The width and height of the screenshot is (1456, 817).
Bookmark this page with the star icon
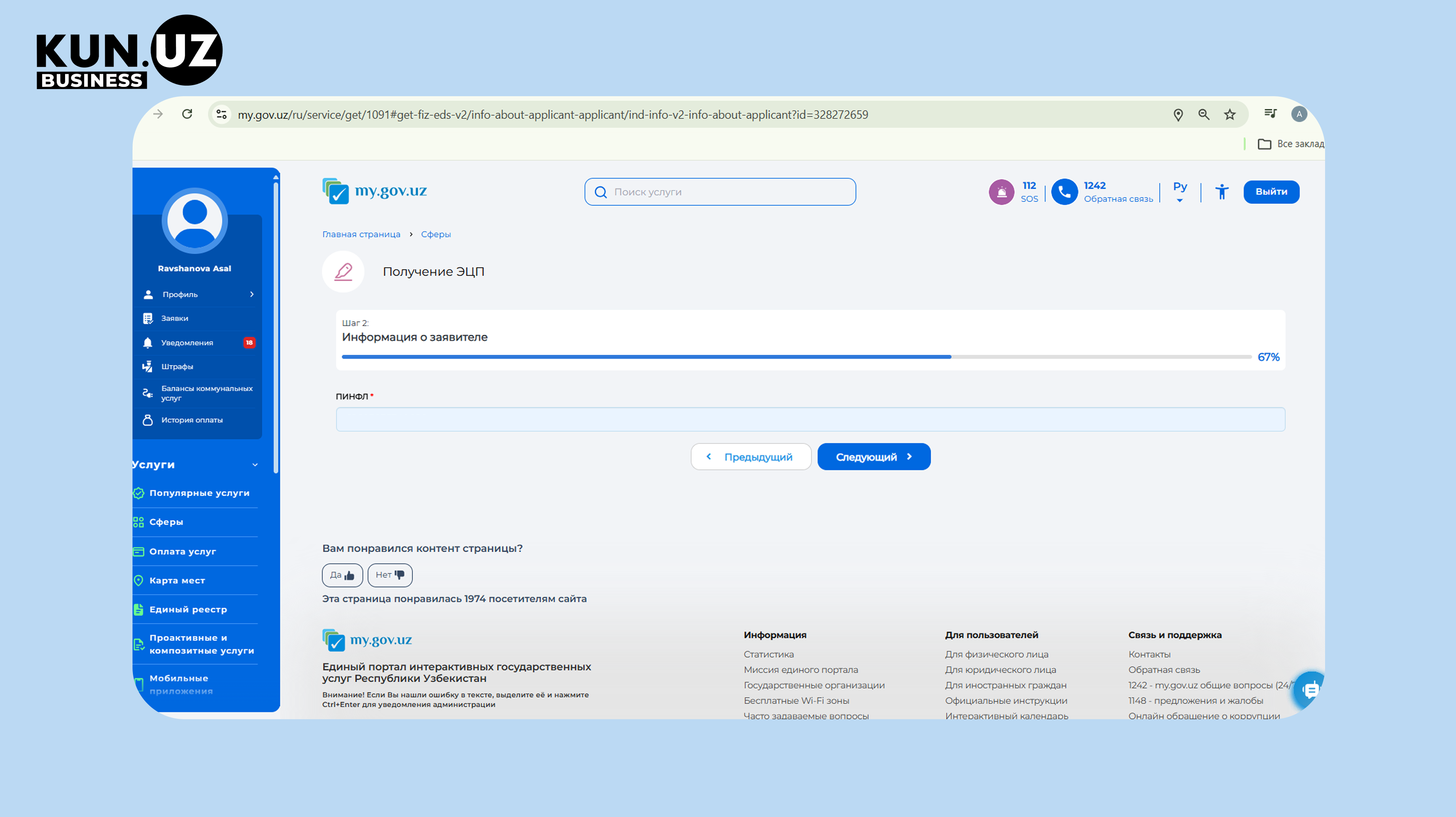[1230, 115]
